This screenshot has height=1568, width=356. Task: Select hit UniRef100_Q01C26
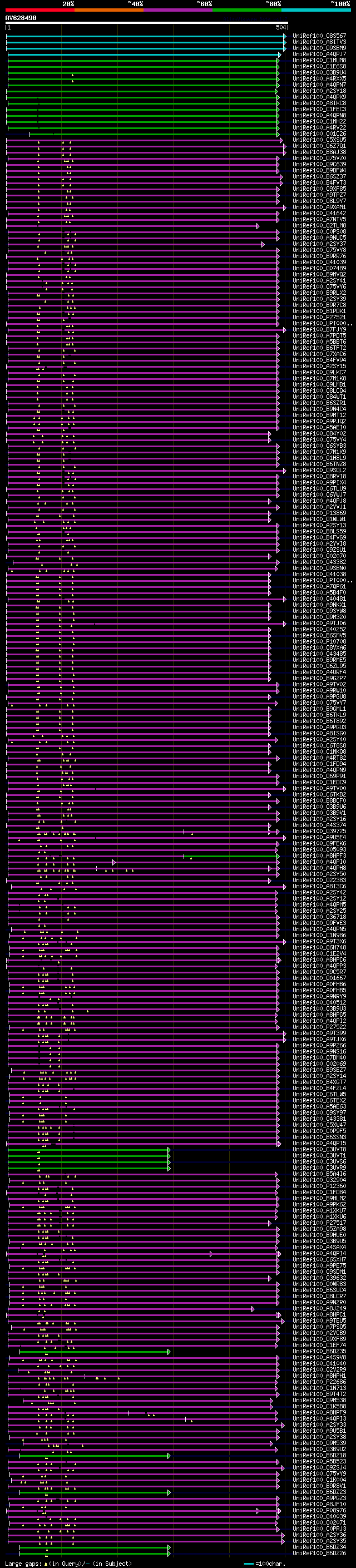[x=319, y=134]
